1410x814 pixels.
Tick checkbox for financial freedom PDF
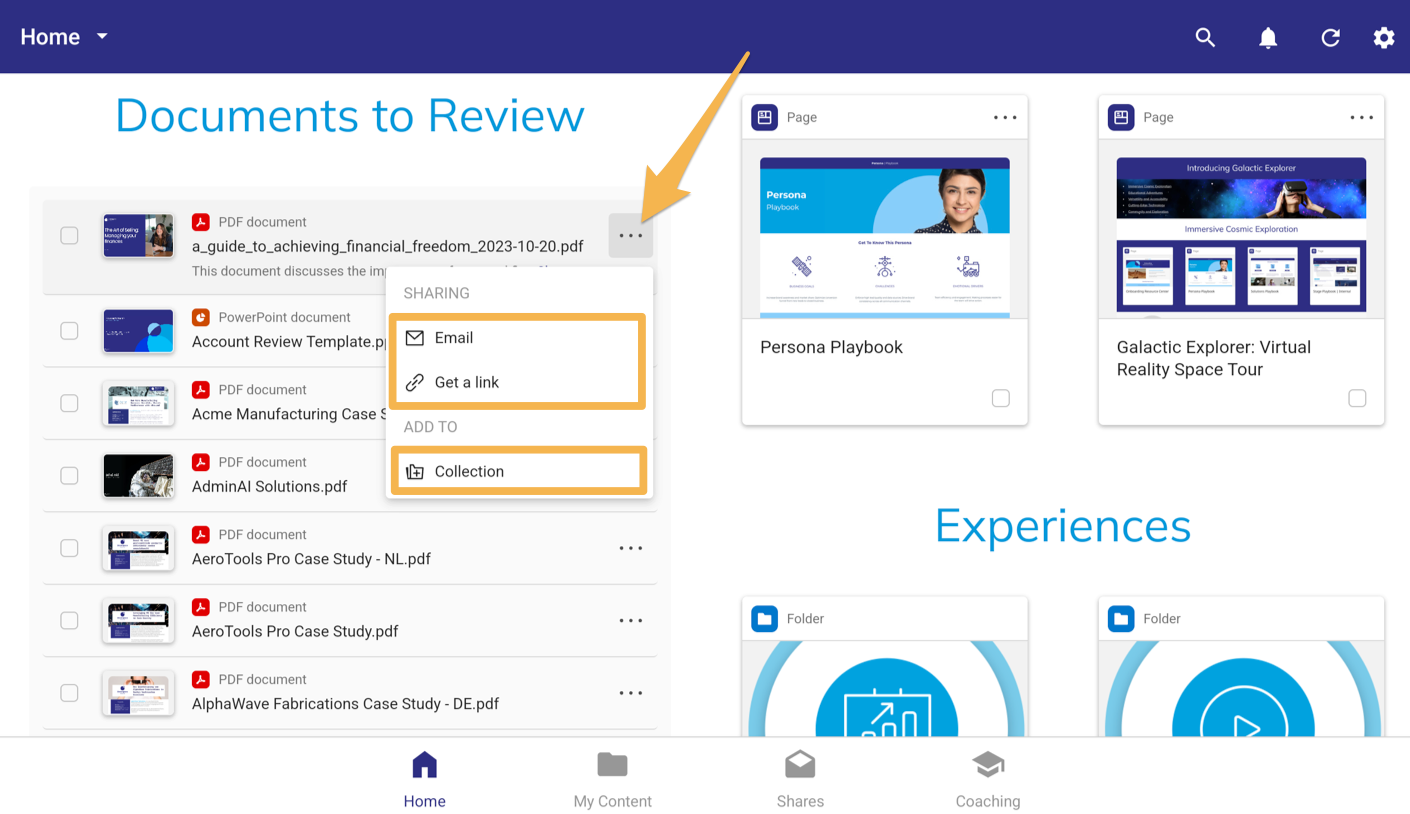pos(69,236)
